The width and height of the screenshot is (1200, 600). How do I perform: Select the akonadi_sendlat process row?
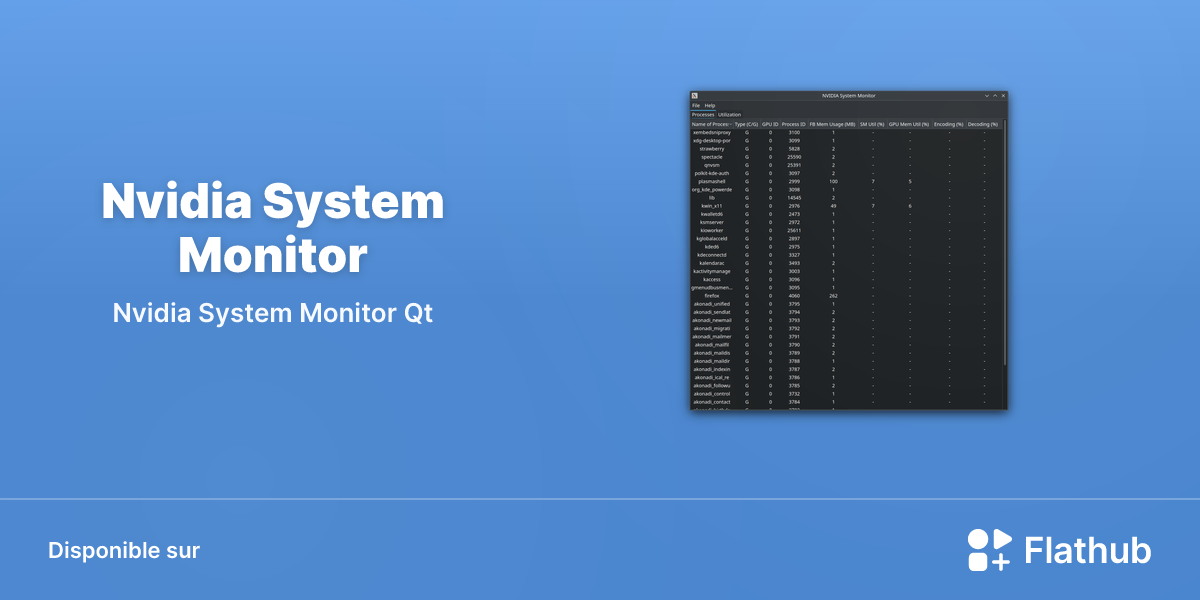pos(846,312)
